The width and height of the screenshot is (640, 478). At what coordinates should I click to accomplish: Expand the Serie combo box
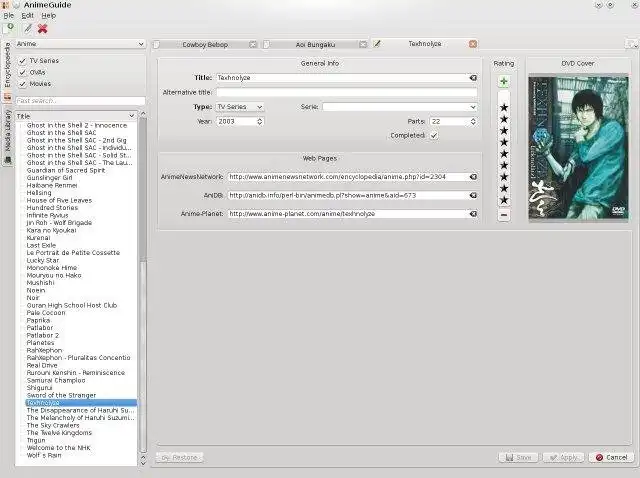pos(471,106)
